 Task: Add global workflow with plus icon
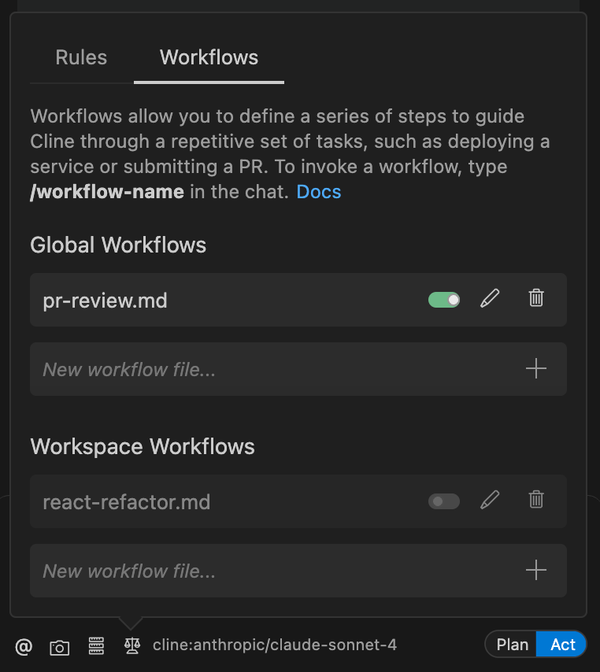(x=536, y=369)
